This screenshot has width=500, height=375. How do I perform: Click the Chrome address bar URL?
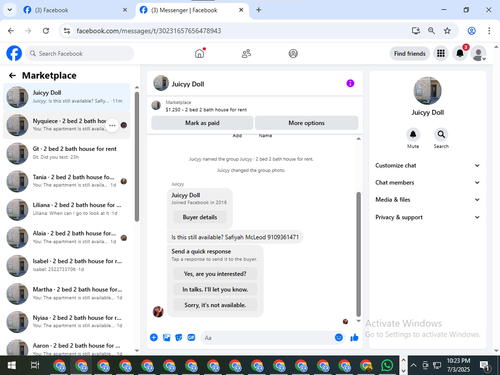tap(149, 31)
